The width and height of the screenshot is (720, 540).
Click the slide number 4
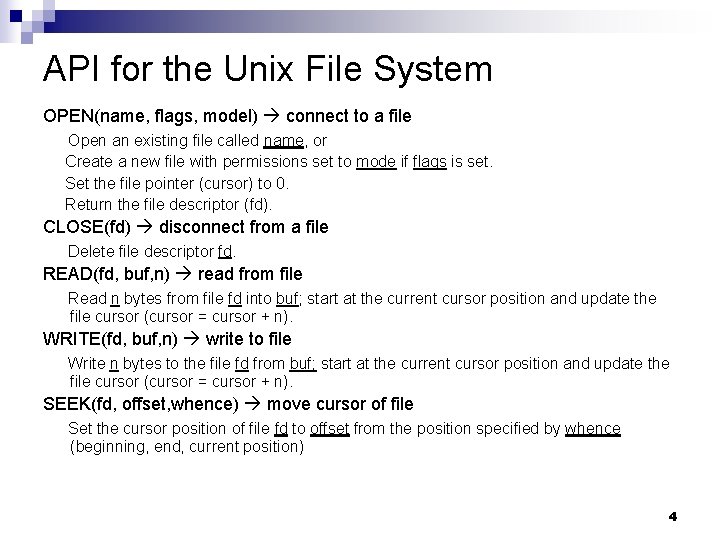click(673, 517)
